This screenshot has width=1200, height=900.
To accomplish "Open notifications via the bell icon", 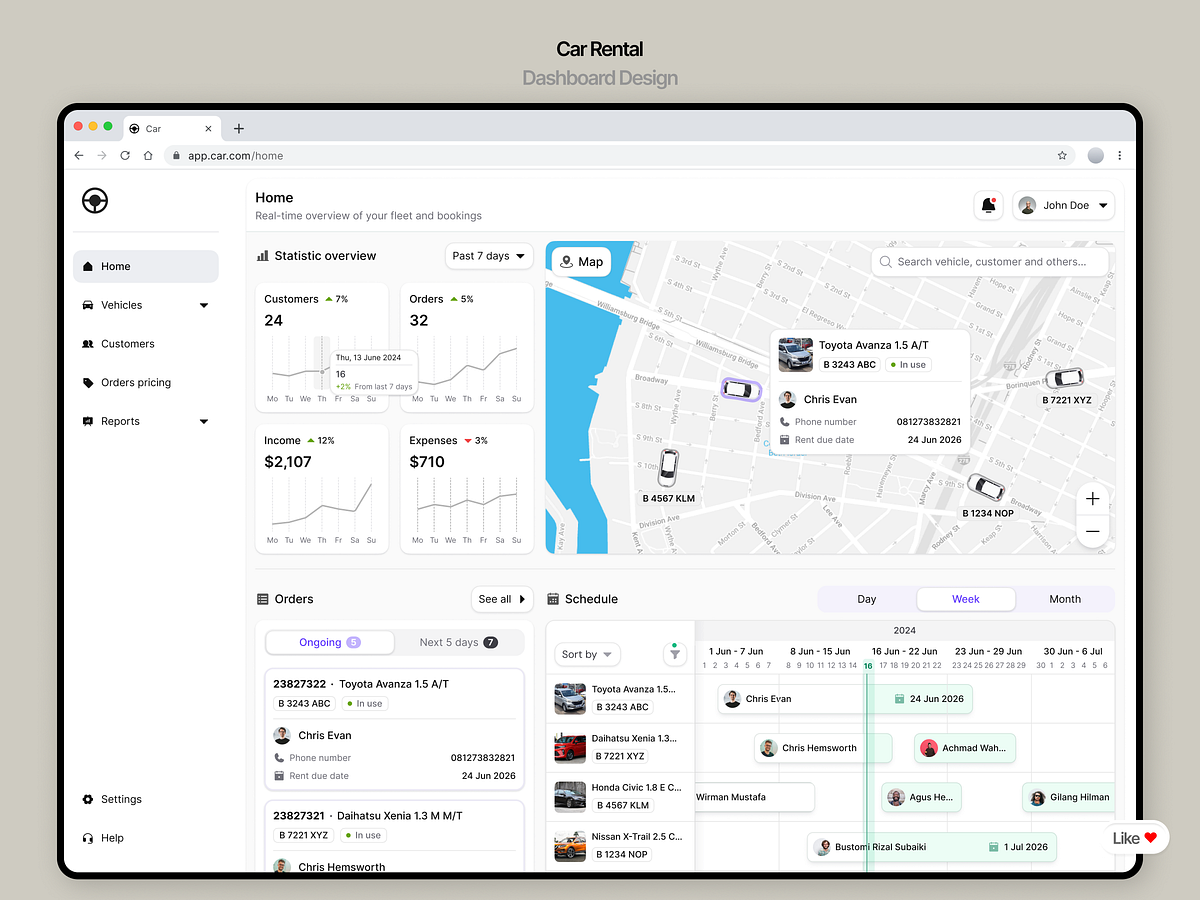I will [988, 205].
